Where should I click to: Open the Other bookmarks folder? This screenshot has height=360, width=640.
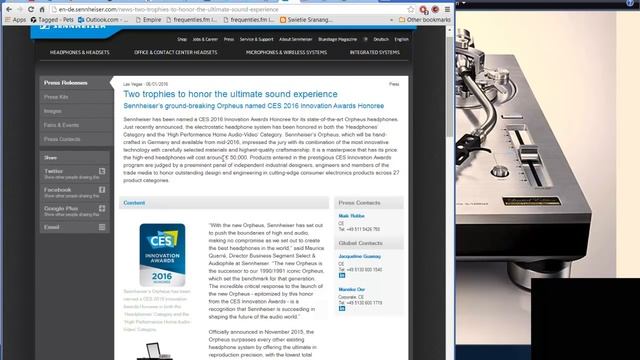(x=425, y=20)
